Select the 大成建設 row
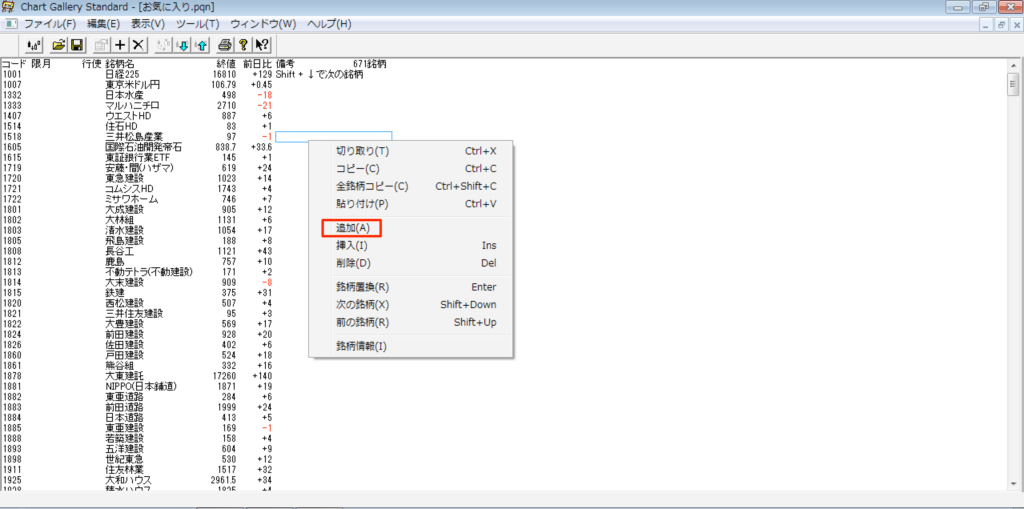 137,209
